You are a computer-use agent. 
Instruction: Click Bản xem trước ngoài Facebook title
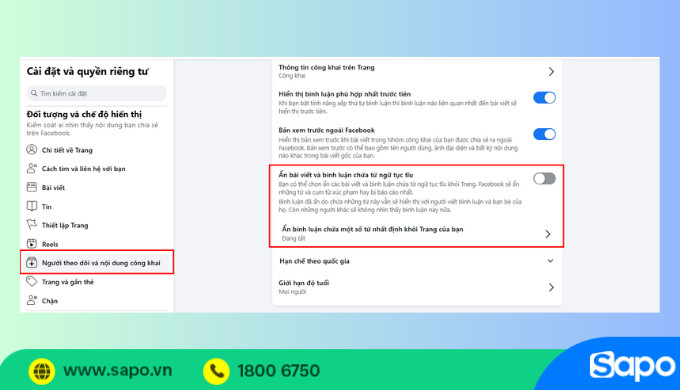pyautogui.click(x=327, y=130)
